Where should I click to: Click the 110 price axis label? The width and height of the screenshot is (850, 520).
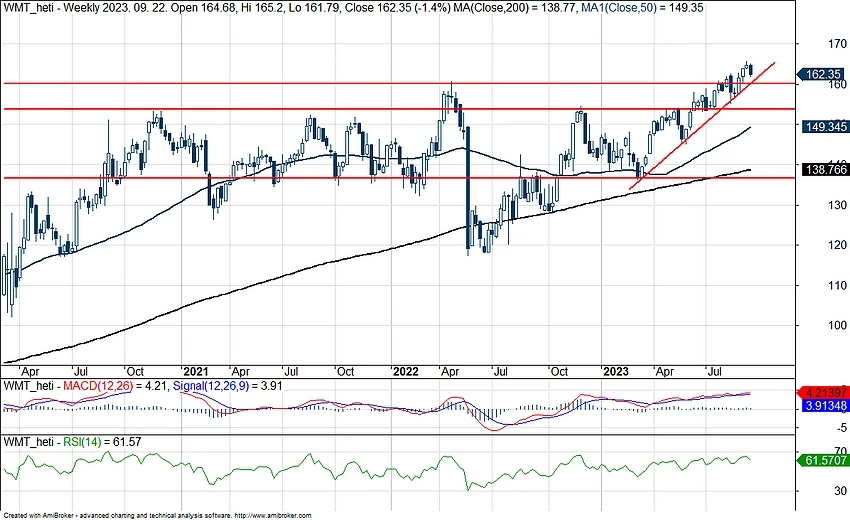[838, 285]
